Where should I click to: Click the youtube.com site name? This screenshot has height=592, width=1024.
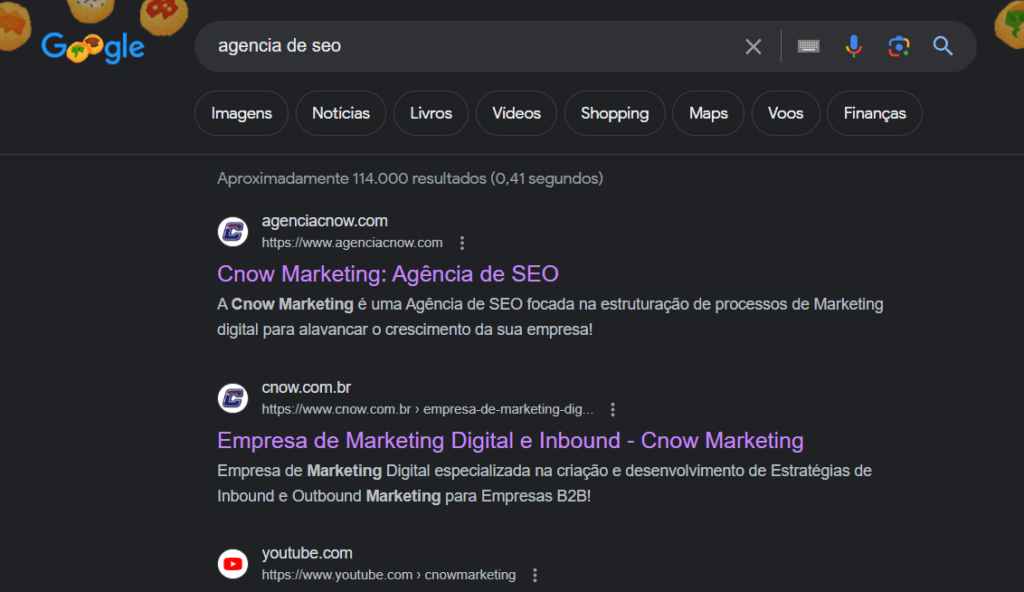pos(307,553)
